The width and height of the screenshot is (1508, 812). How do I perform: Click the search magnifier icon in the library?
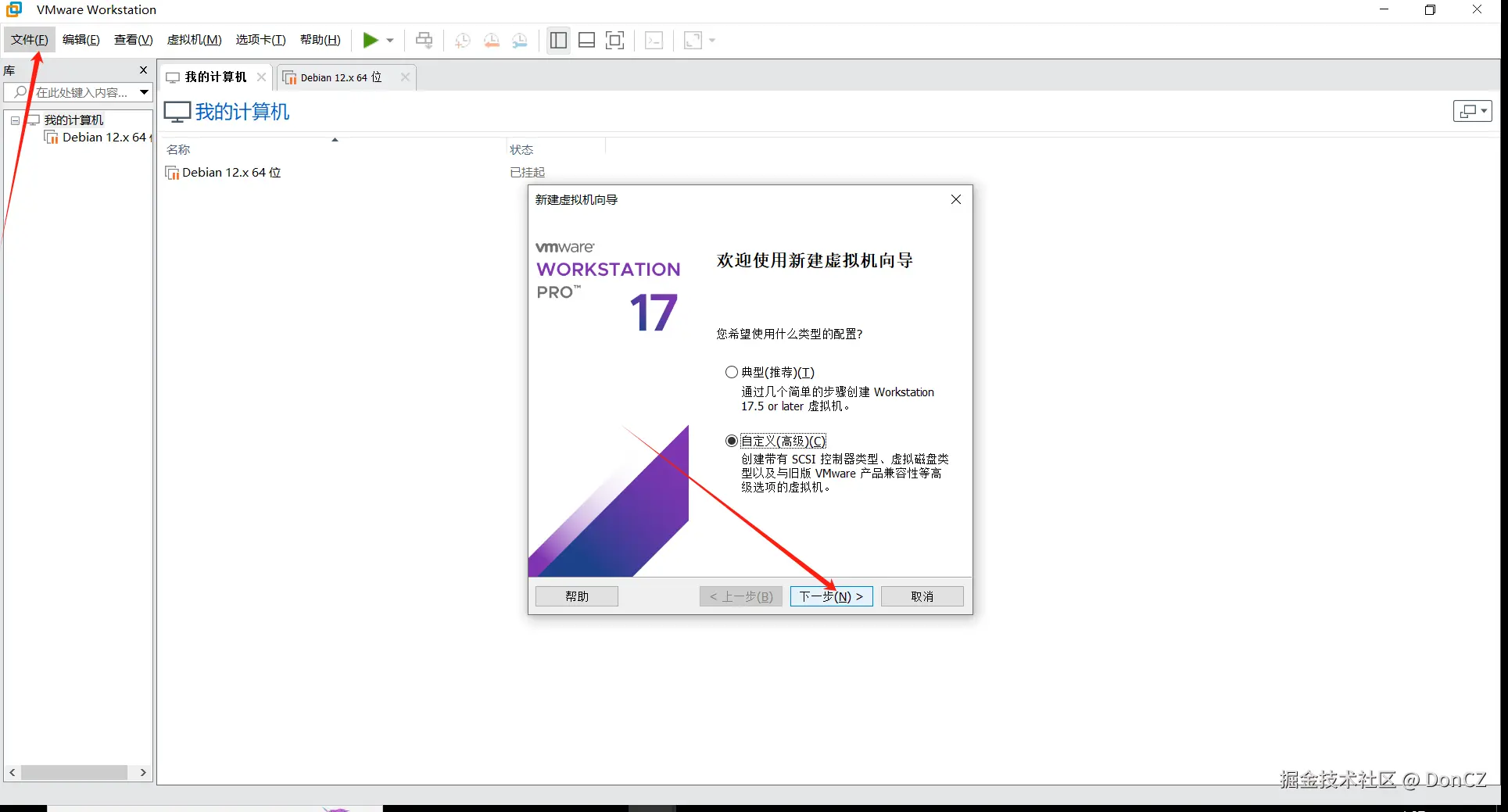pos(20,92)
